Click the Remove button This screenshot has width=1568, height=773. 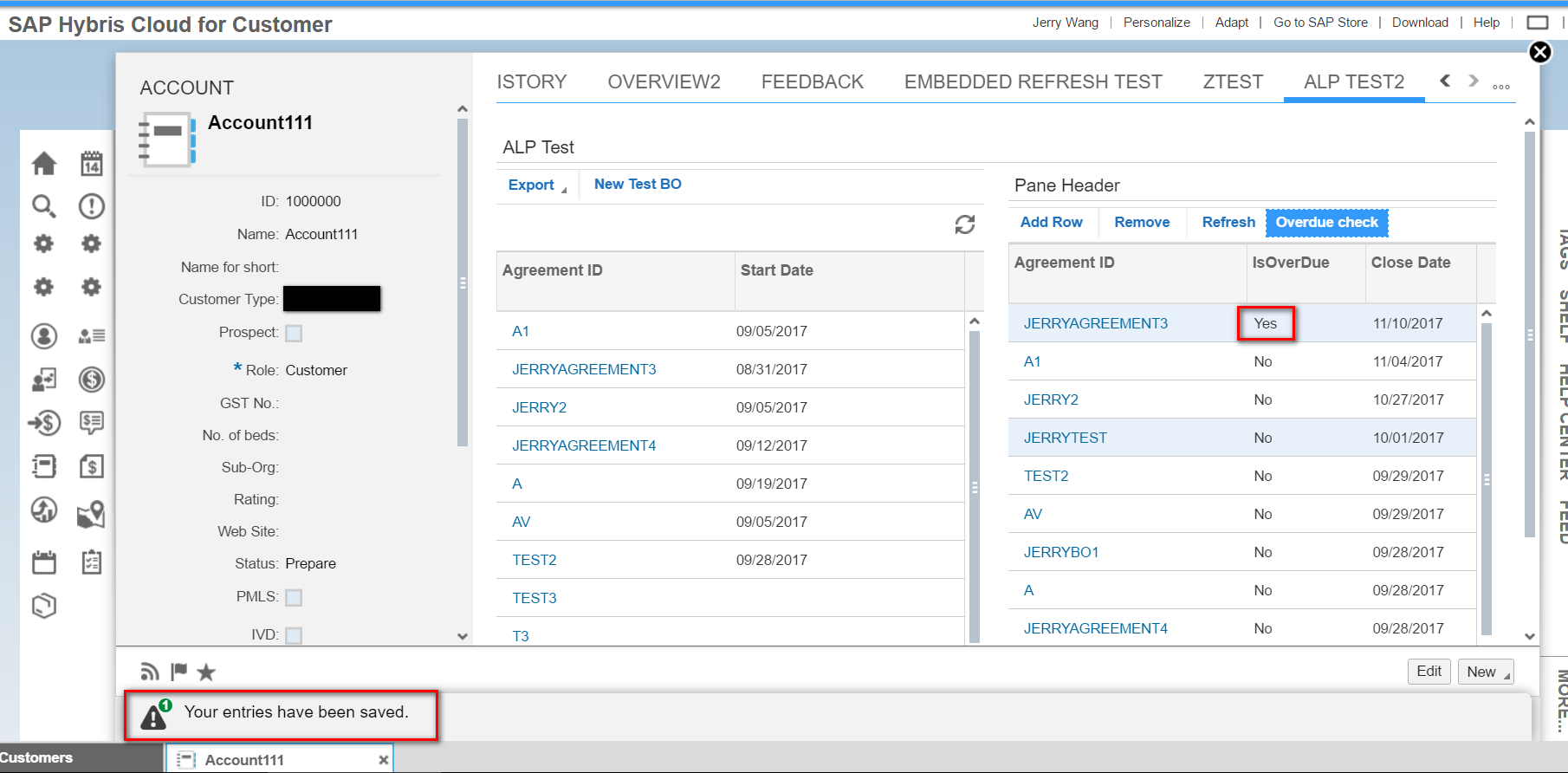click(1142, 222)
